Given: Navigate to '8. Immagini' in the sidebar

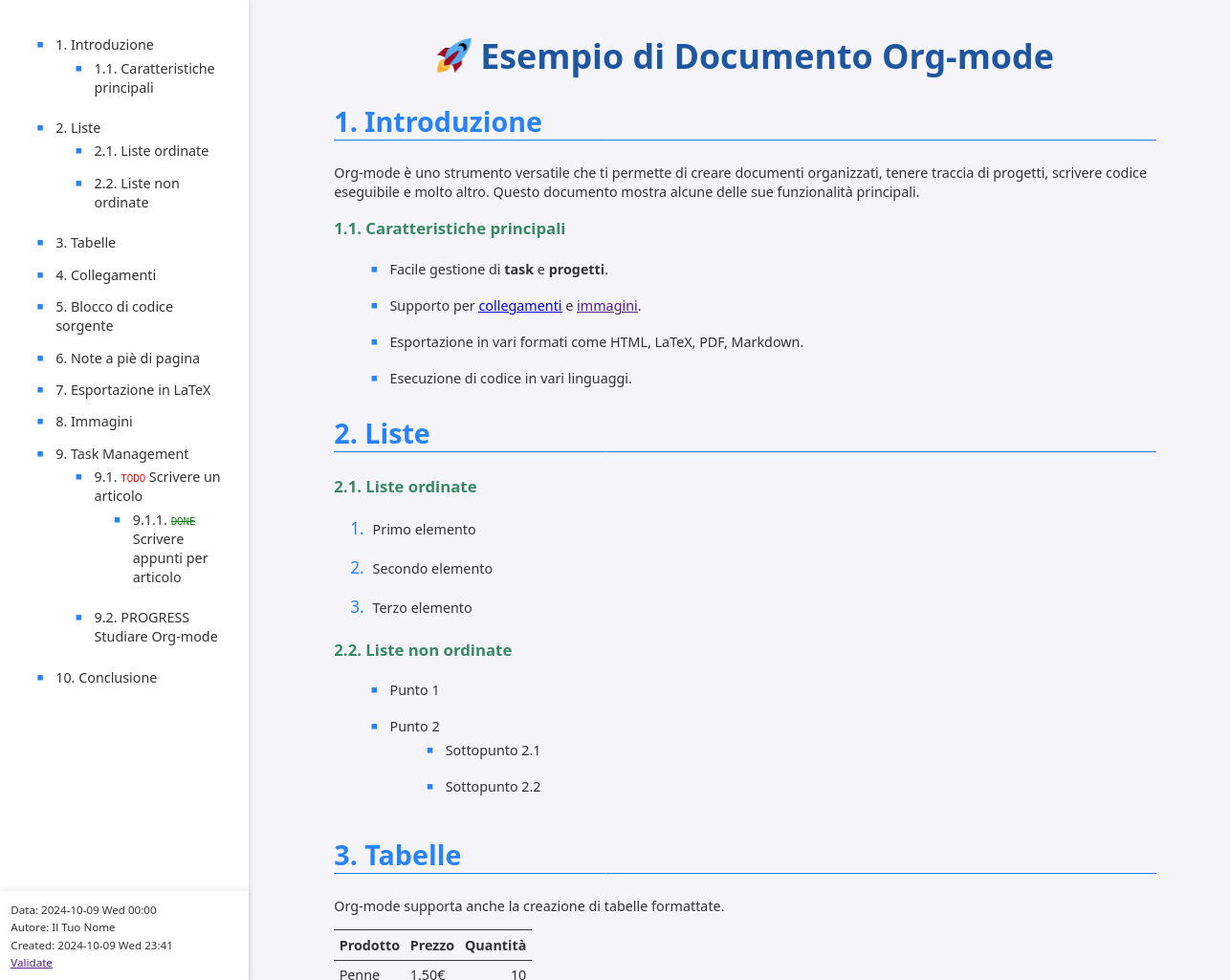Looking at the screenshot, I should click(94, 422).
